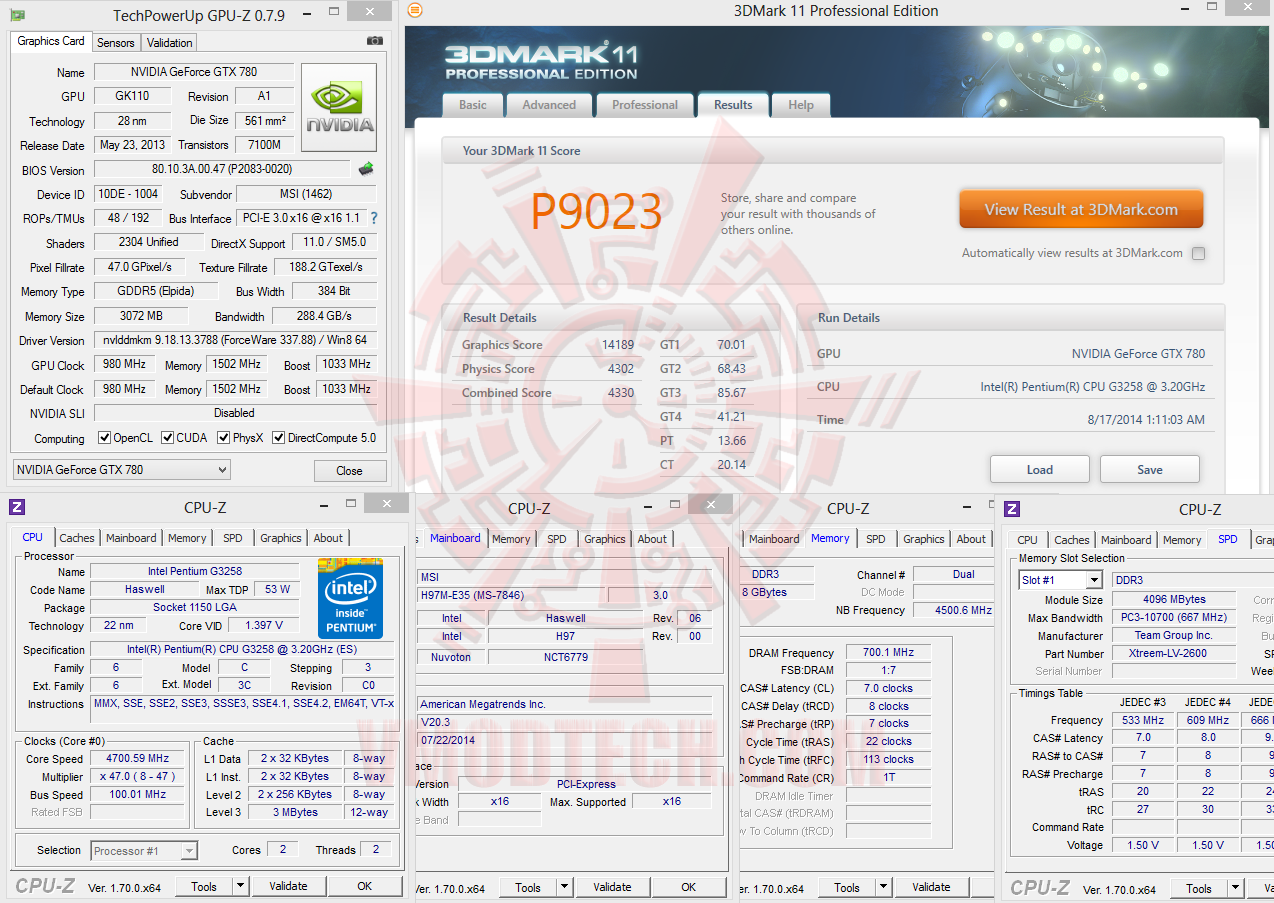Click the Combined Score value 4330

[x=623, y=393]
